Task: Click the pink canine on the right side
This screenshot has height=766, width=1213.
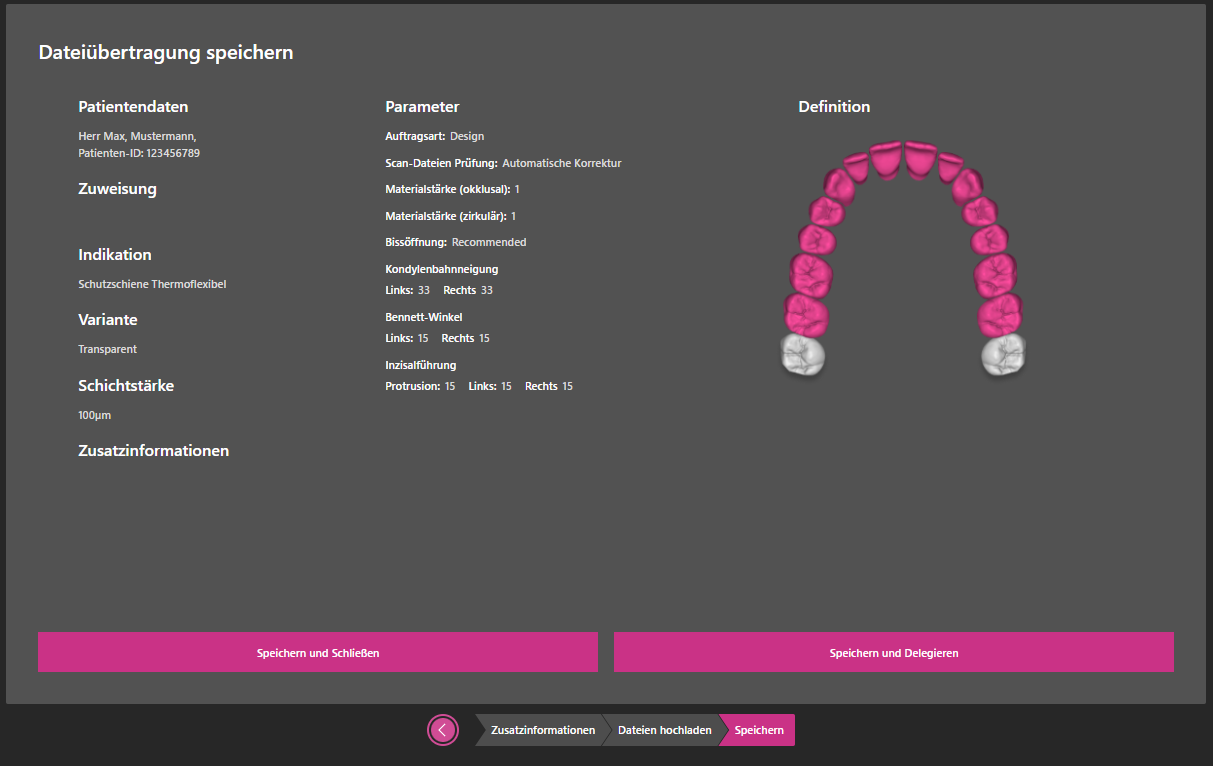Action: point(967,184)
